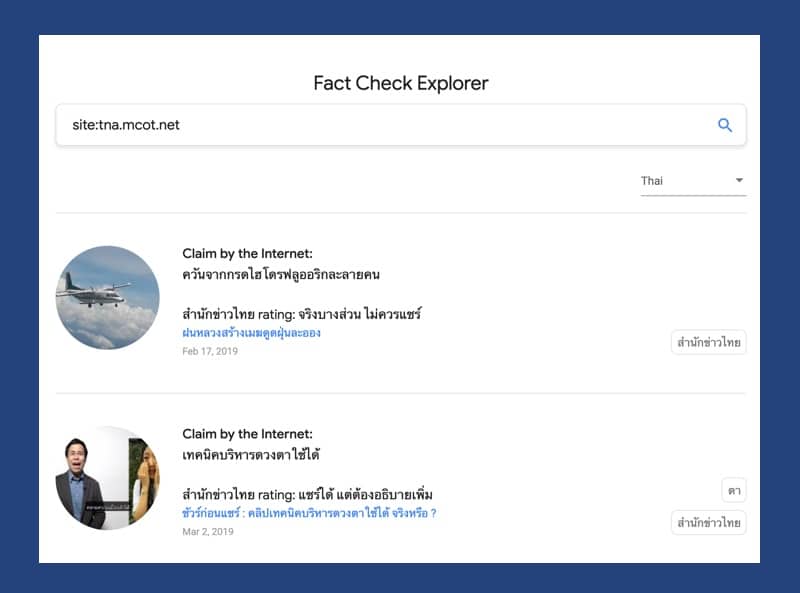Click 'Claim by the Internet' above the airplane claim
The width and height of the screenshot is (800, 593).
[x=247, y=254]
